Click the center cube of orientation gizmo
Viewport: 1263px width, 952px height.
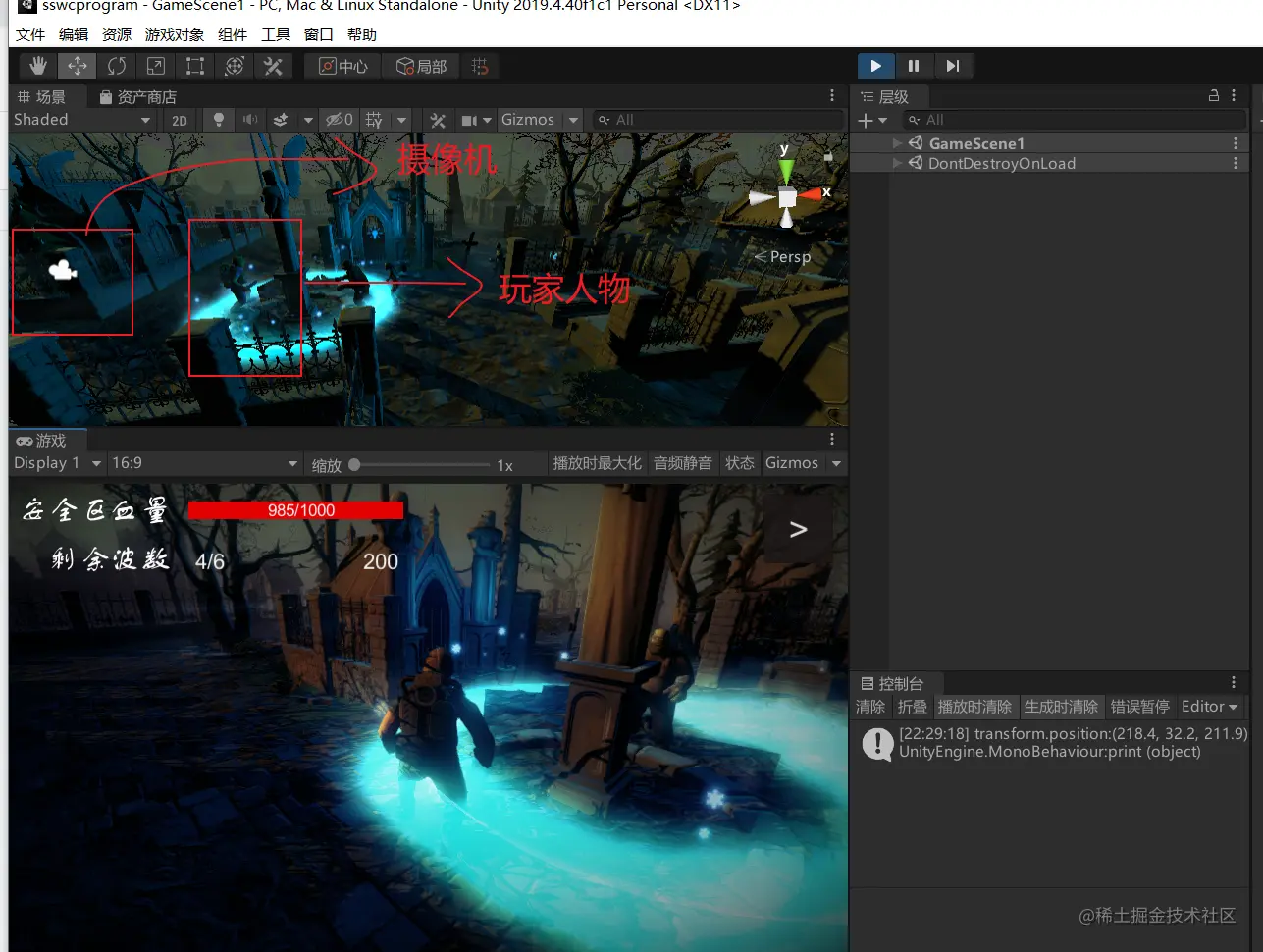787,198
